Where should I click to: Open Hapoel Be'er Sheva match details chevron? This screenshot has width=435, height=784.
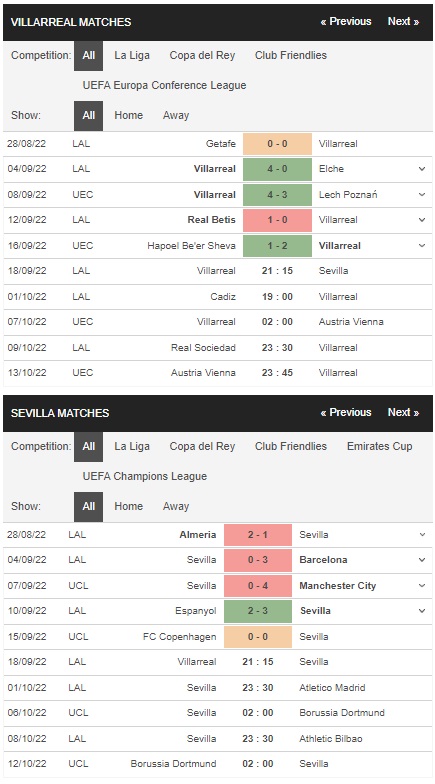point(422,246)
